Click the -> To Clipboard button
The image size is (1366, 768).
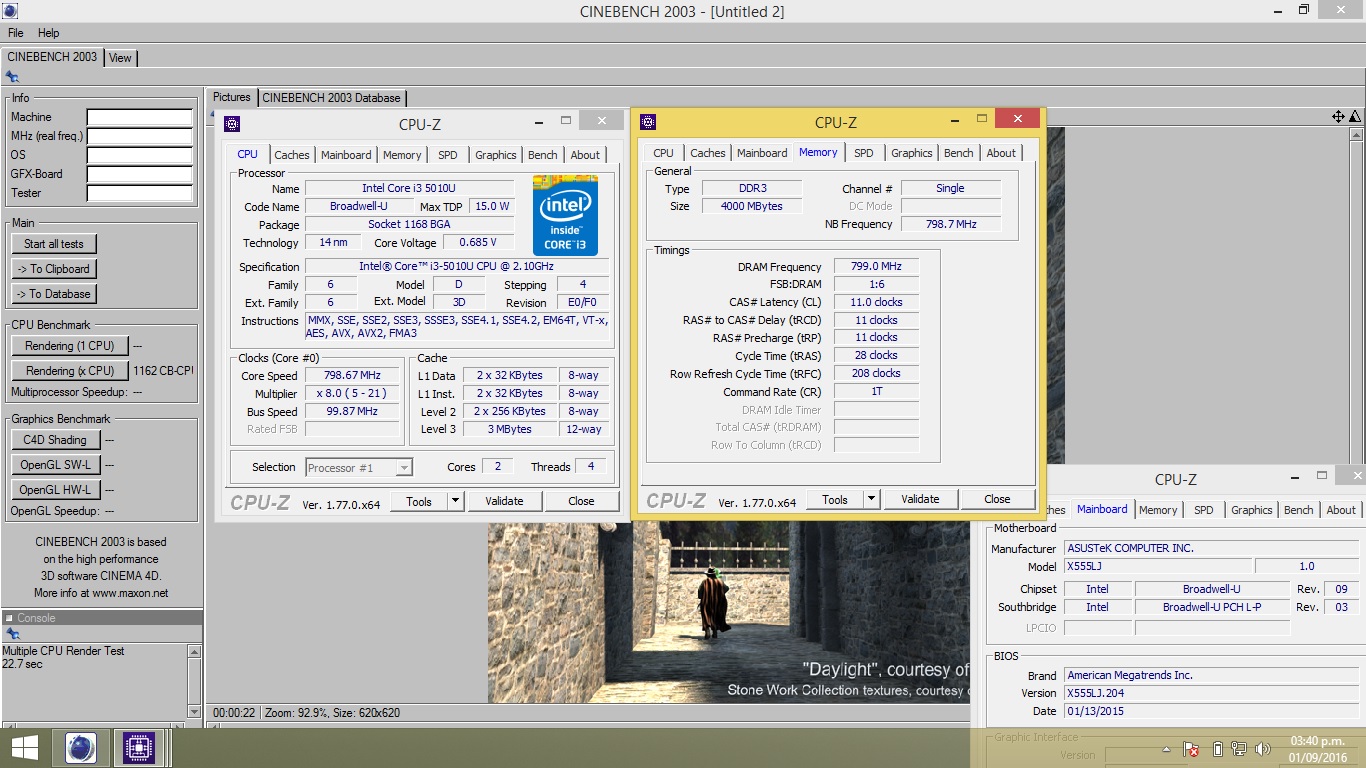click(x=54, y=269)
